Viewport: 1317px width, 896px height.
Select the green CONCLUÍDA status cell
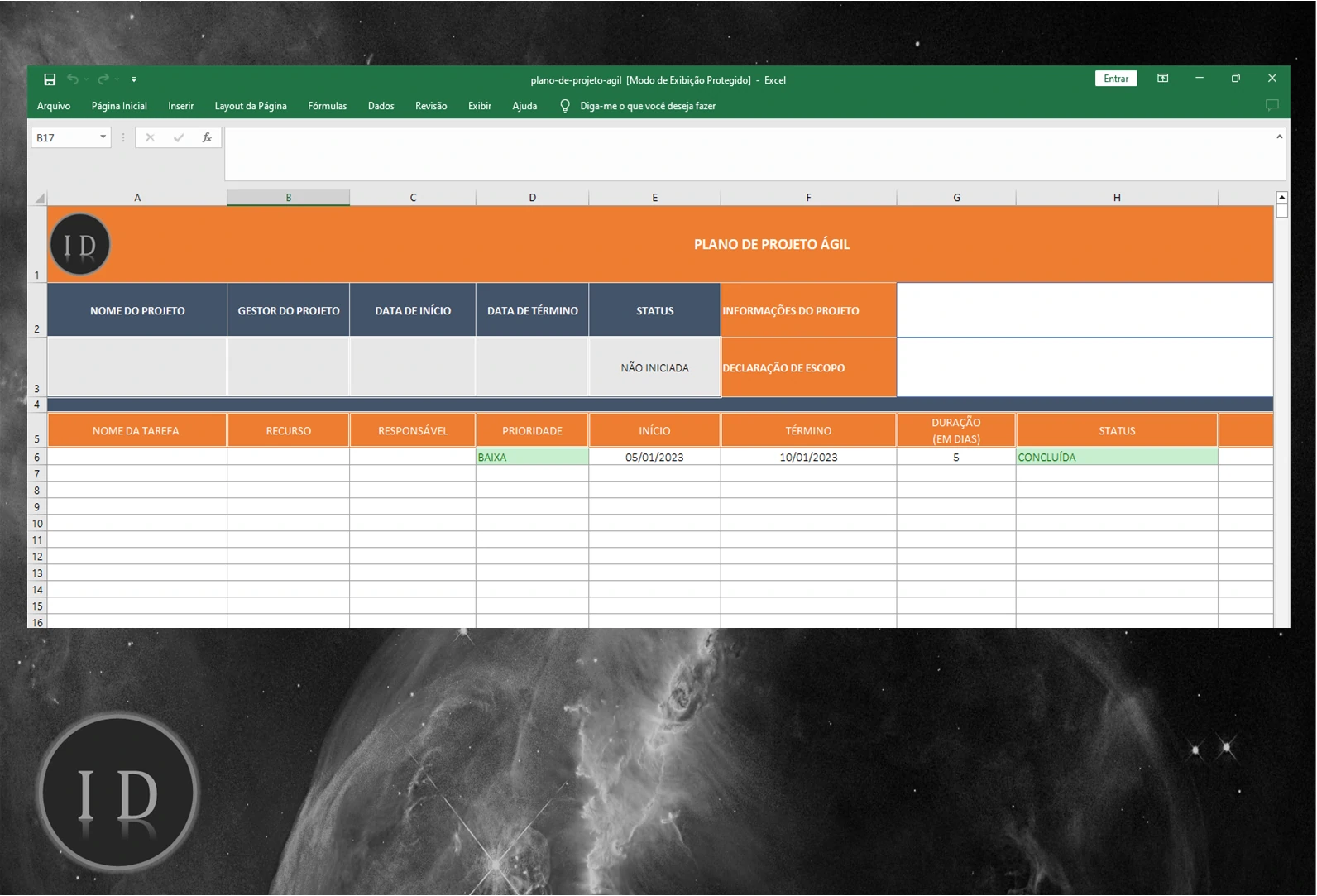click(1116, 457)
